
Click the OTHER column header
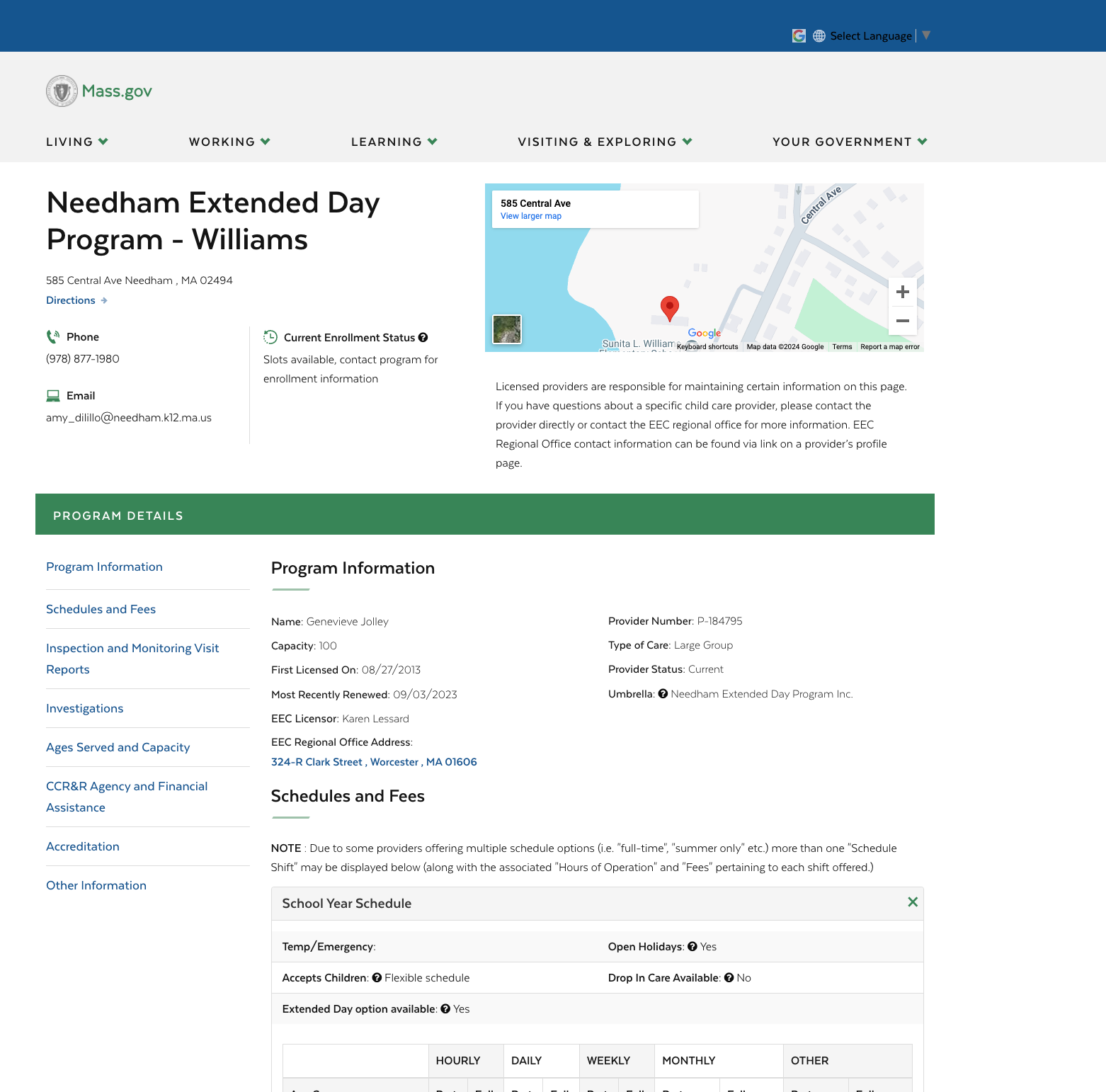click(848, 1061)
